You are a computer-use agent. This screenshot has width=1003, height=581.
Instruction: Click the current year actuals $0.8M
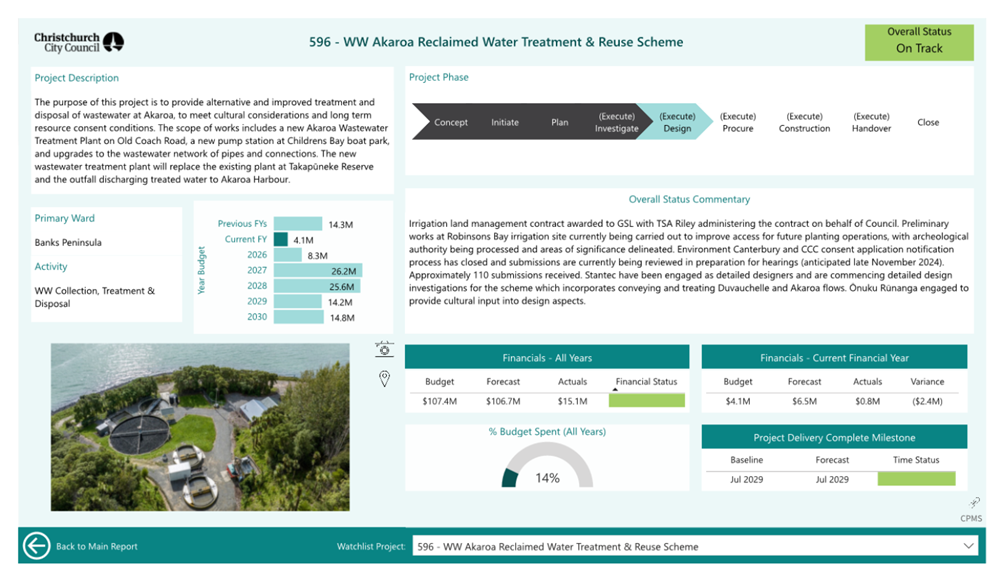pyautogui.click(x=867, y=401)
